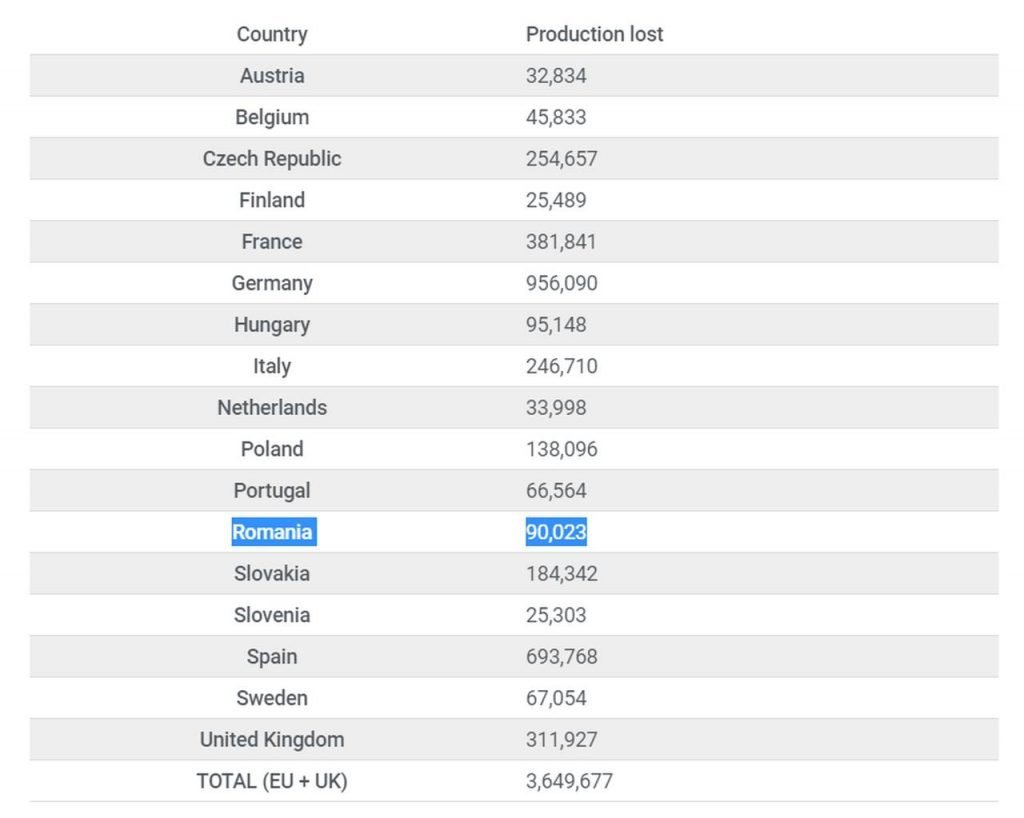This screenshot has height=818, width=1024.
Task: Select Finland's production value 25,489
Action: click(x=556, y=200)
